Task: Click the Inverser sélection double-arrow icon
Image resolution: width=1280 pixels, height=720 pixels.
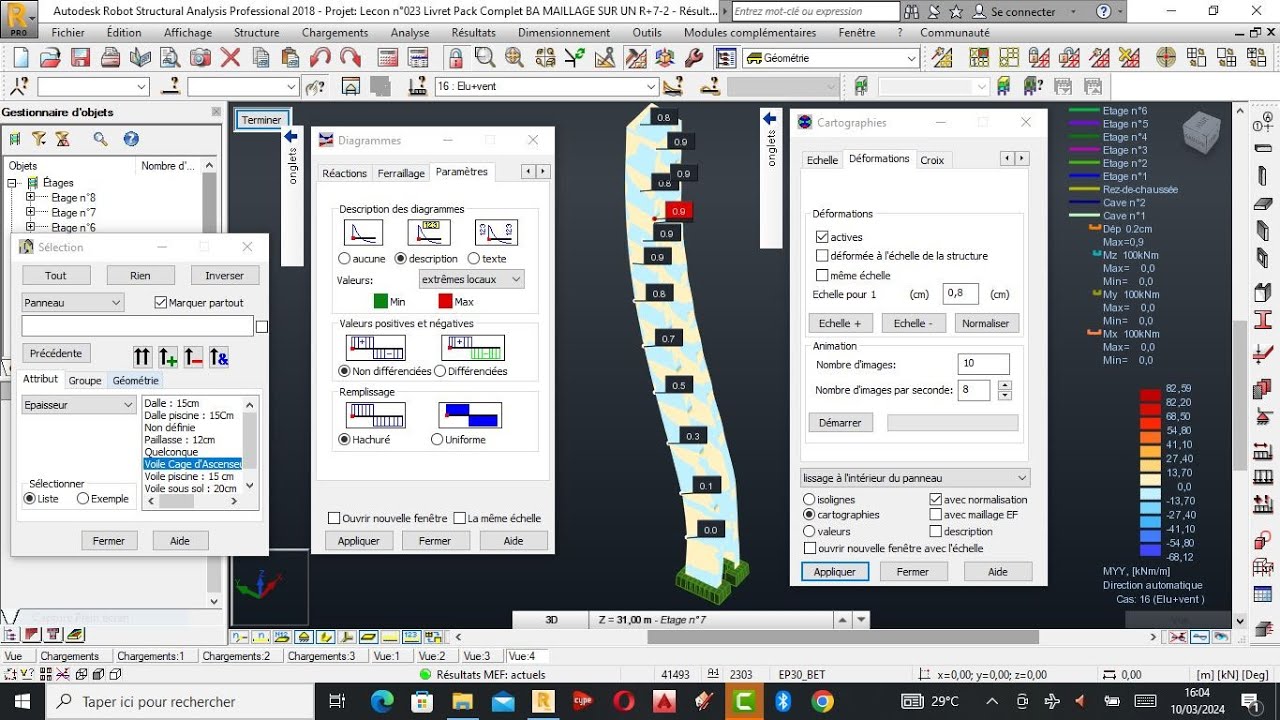Action: 142,357
